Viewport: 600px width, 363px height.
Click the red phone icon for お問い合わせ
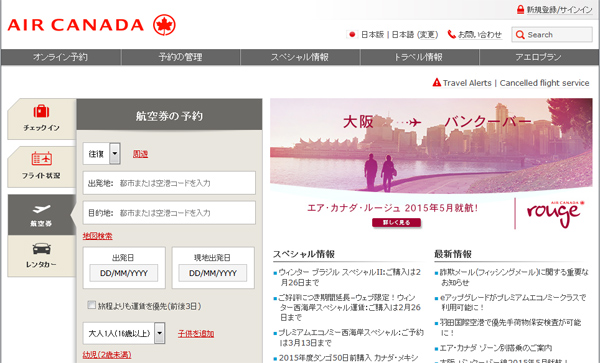click(452, 34)
